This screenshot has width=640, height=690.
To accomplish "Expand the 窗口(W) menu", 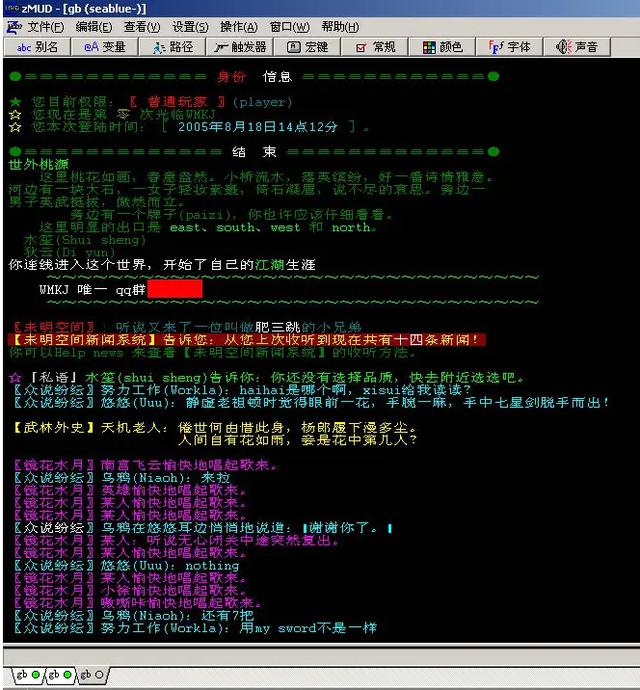I will [x=289, y=27].
